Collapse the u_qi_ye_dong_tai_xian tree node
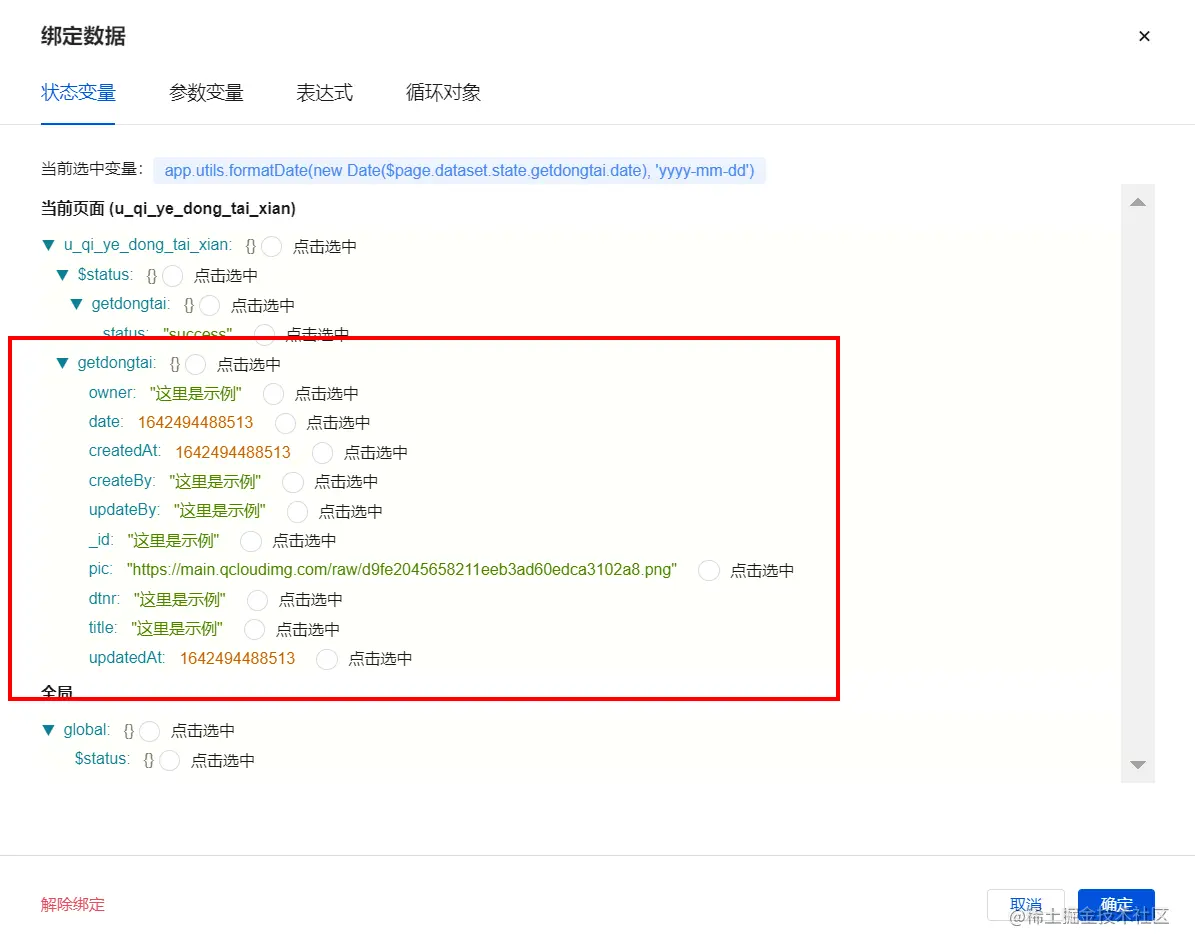This screenshot has width=1195, height=952. (49, 245)
